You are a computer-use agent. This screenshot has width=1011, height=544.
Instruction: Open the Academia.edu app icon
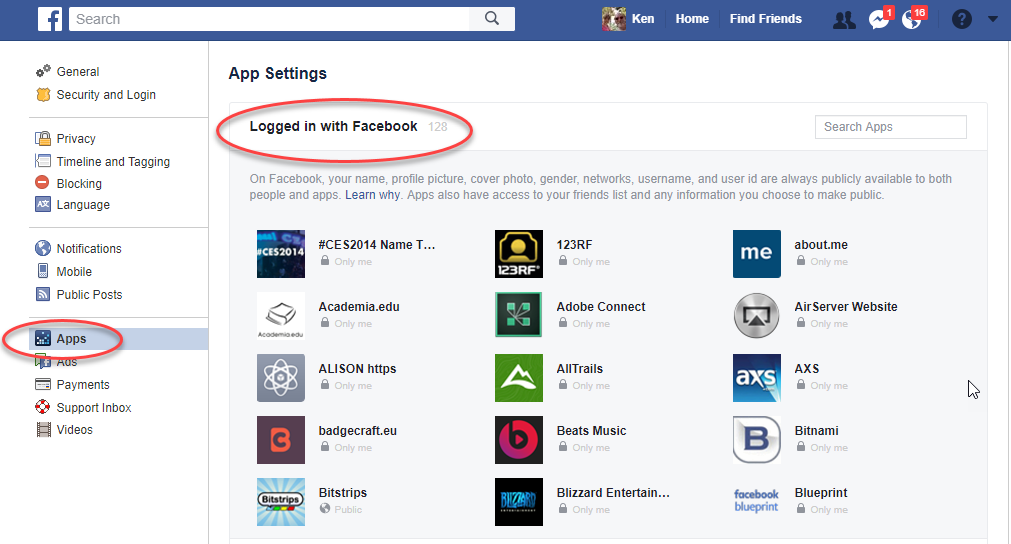(280, 316)
